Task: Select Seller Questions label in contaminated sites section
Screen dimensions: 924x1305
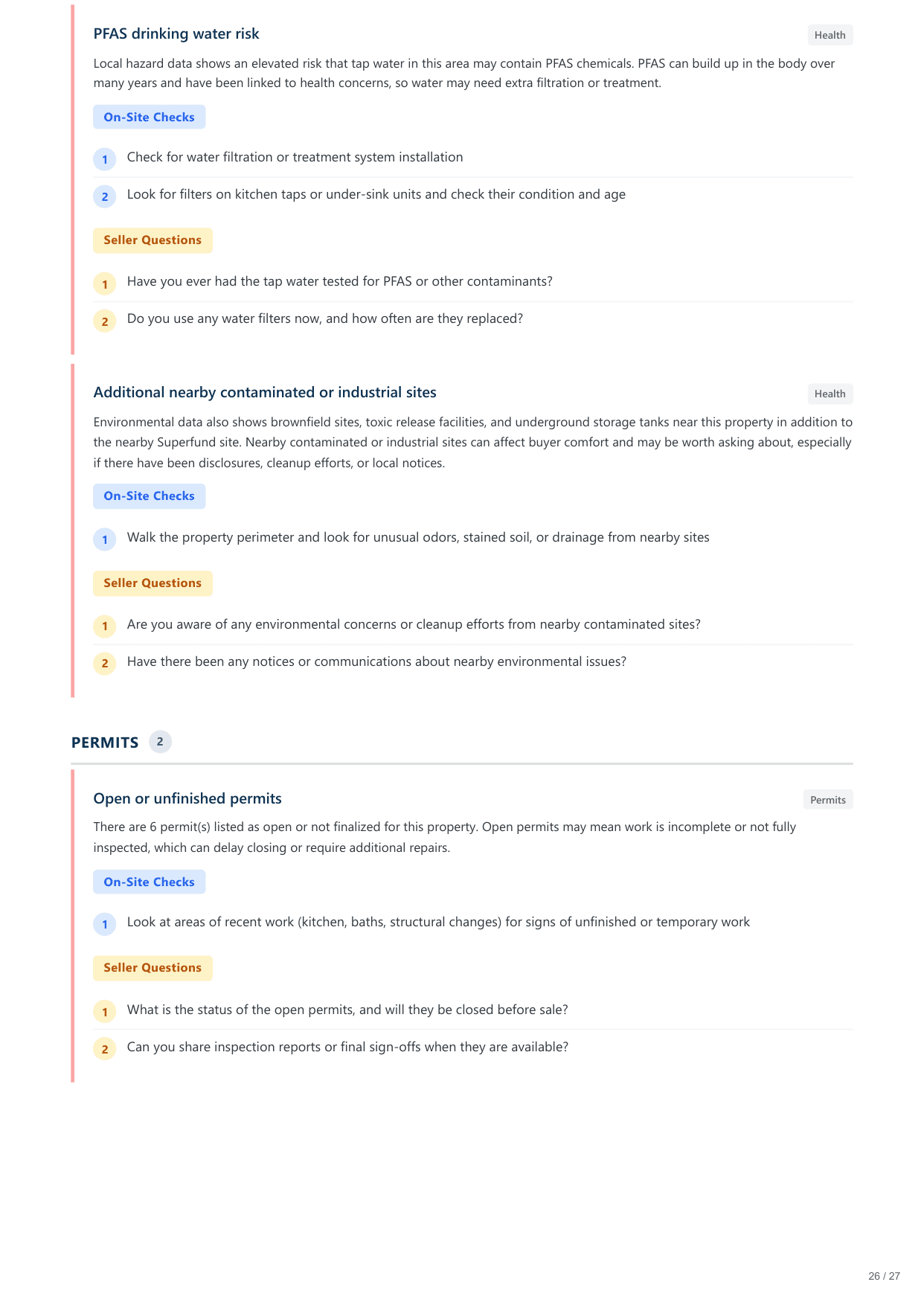Action: pos(153,583)
